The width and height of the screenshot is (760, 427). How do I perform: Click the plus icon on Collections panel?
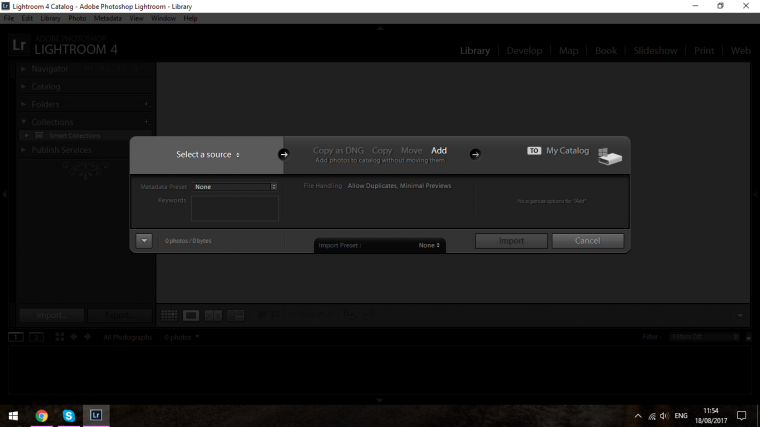click(x=146, y=122)
